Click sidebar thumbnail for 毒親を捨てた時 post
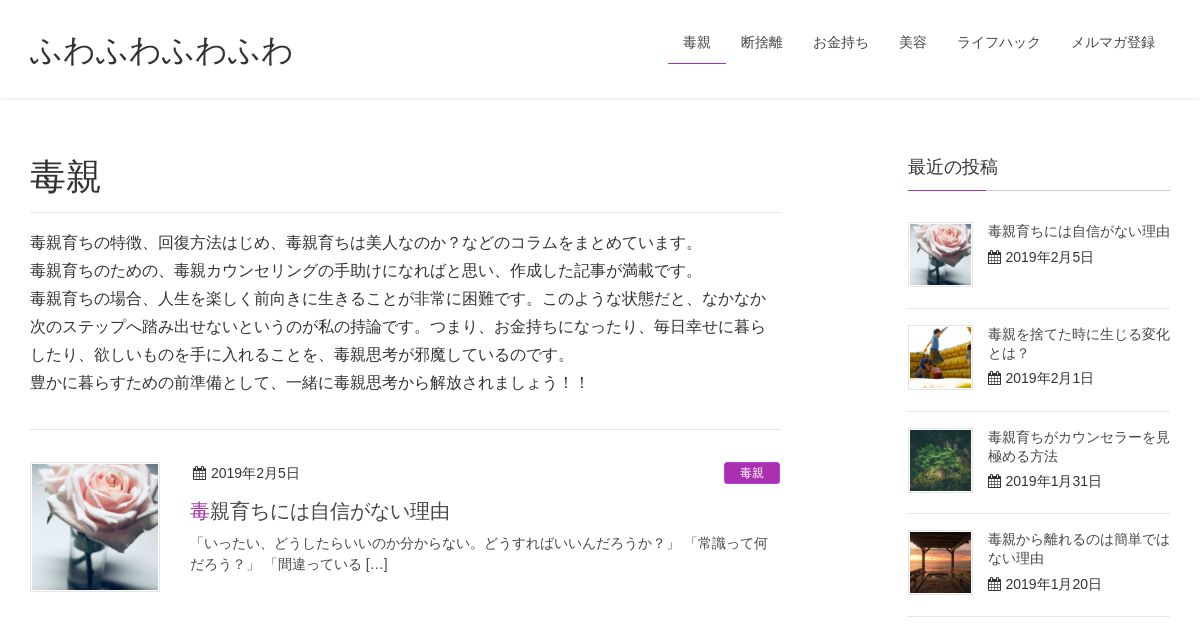The width and height of the screenshot is (1200, 630). pos(940,357)
